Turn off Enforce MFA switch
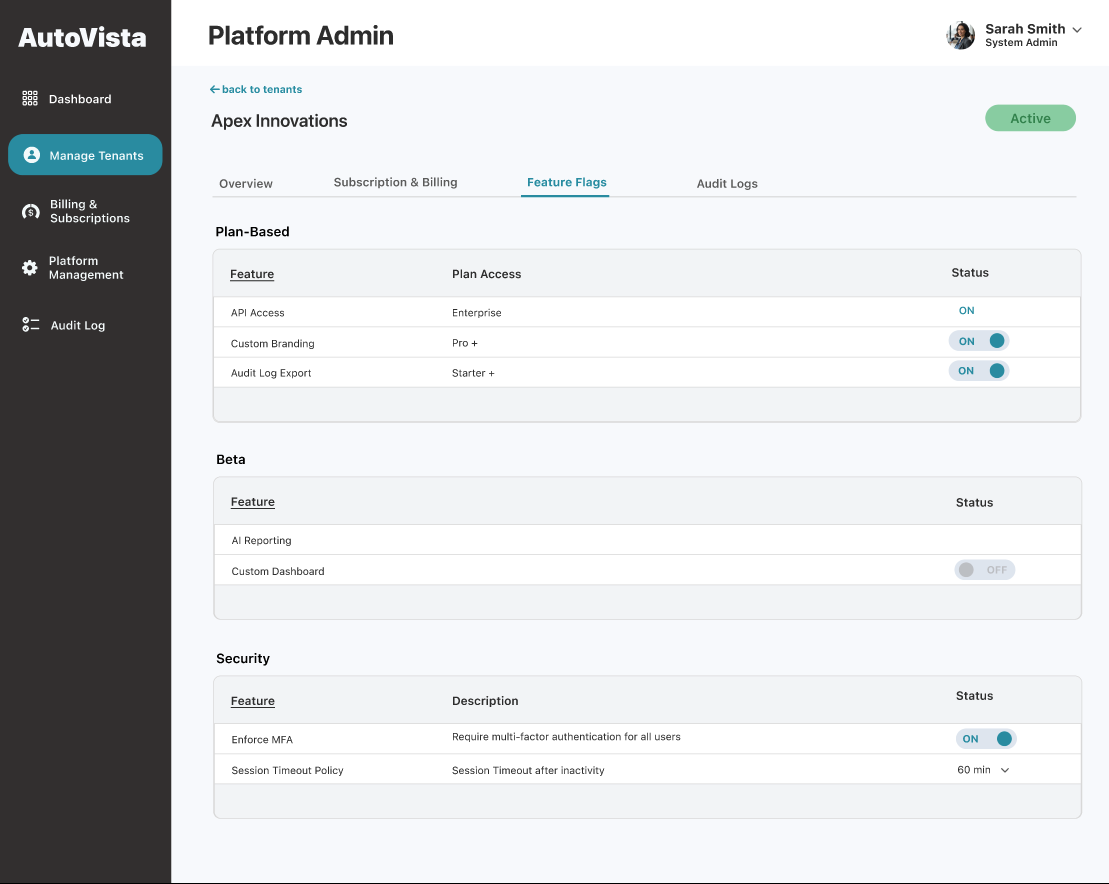Image resolution: width=1109 pixels, height=884 pixels. 985,739
